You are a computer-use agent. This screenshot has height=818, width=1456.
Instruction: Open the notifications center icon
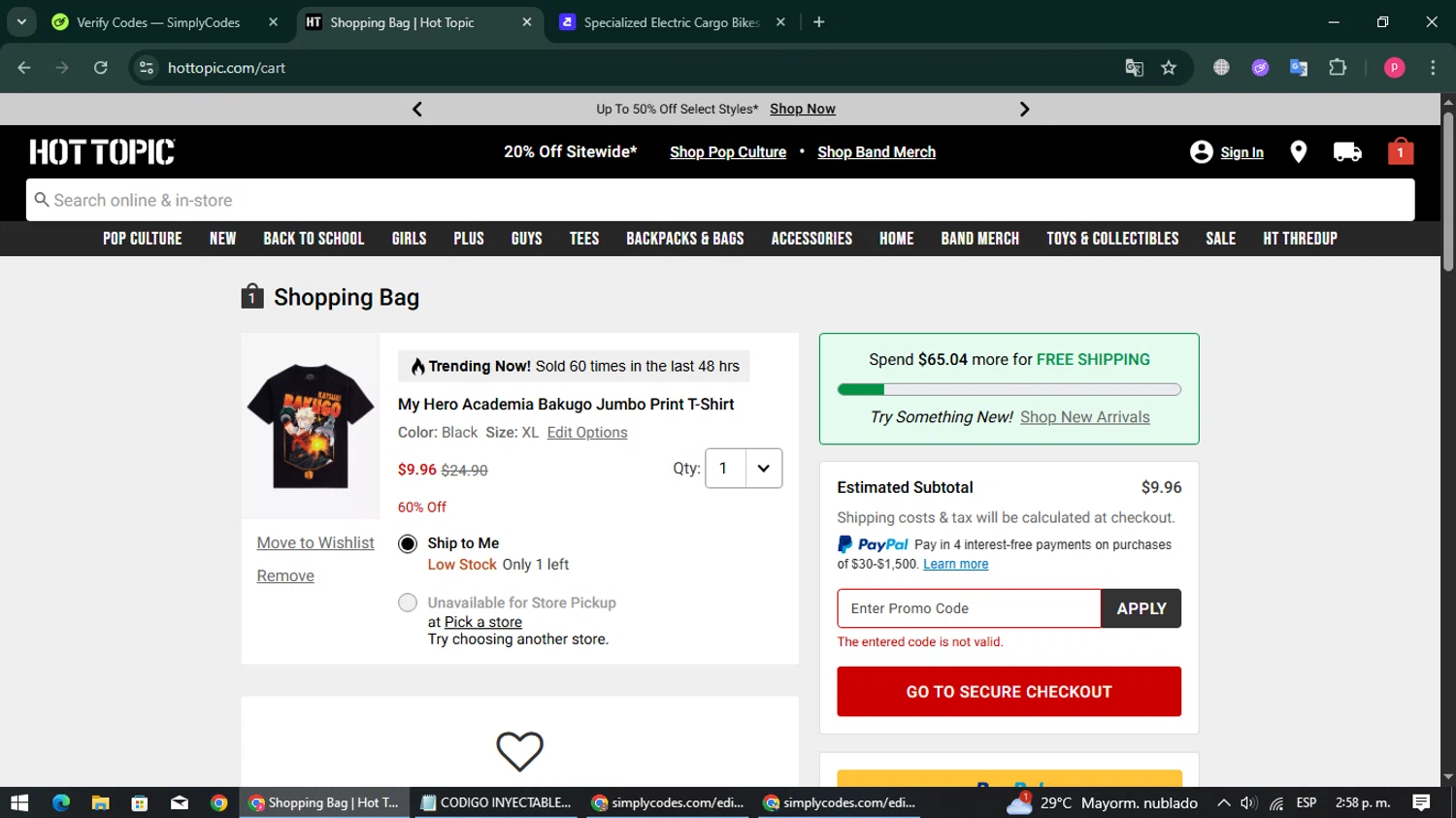pos(1421,802)
